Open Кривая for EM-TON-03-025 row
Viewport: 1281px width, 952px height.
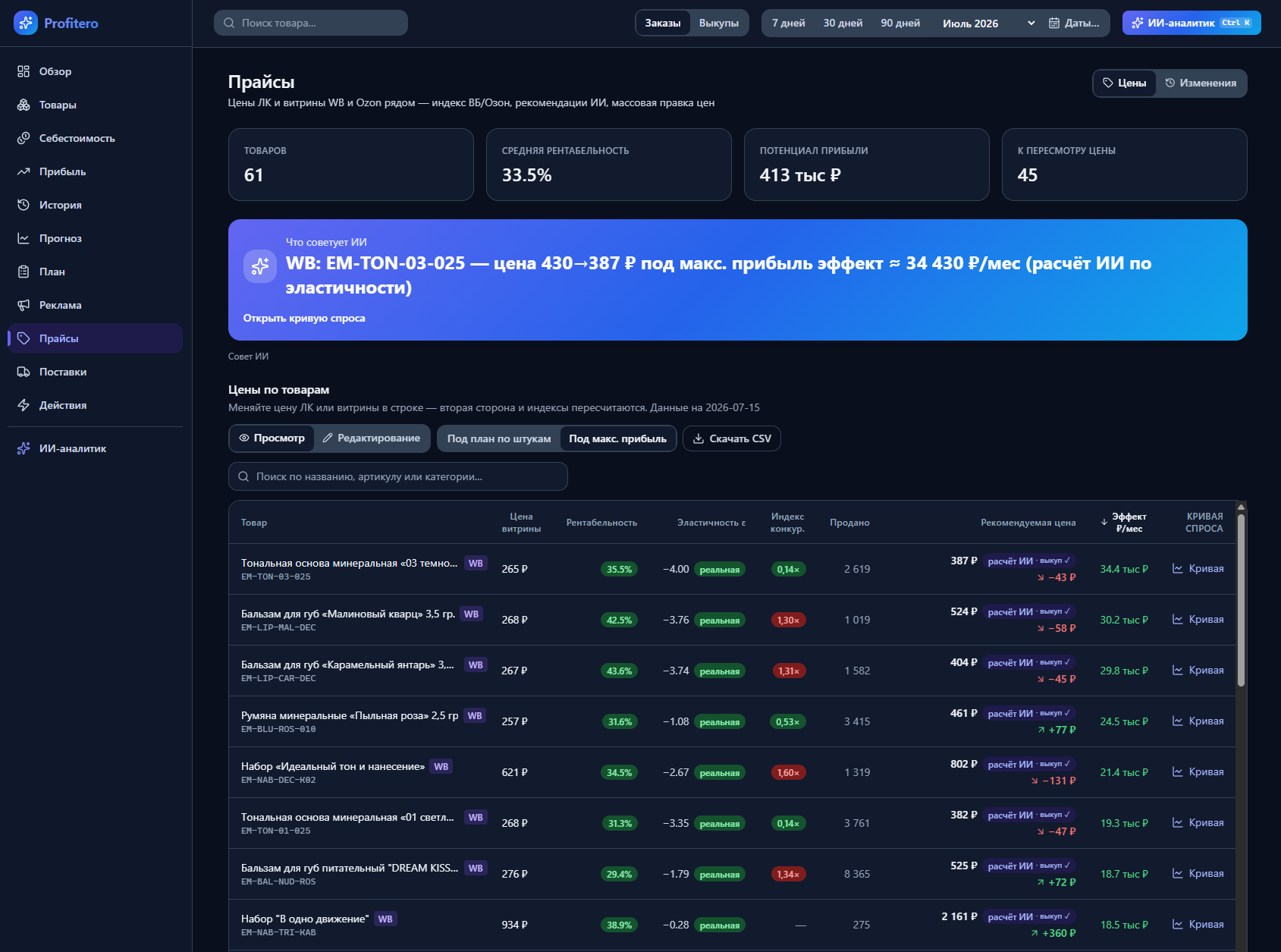[x=1198, y=569]
